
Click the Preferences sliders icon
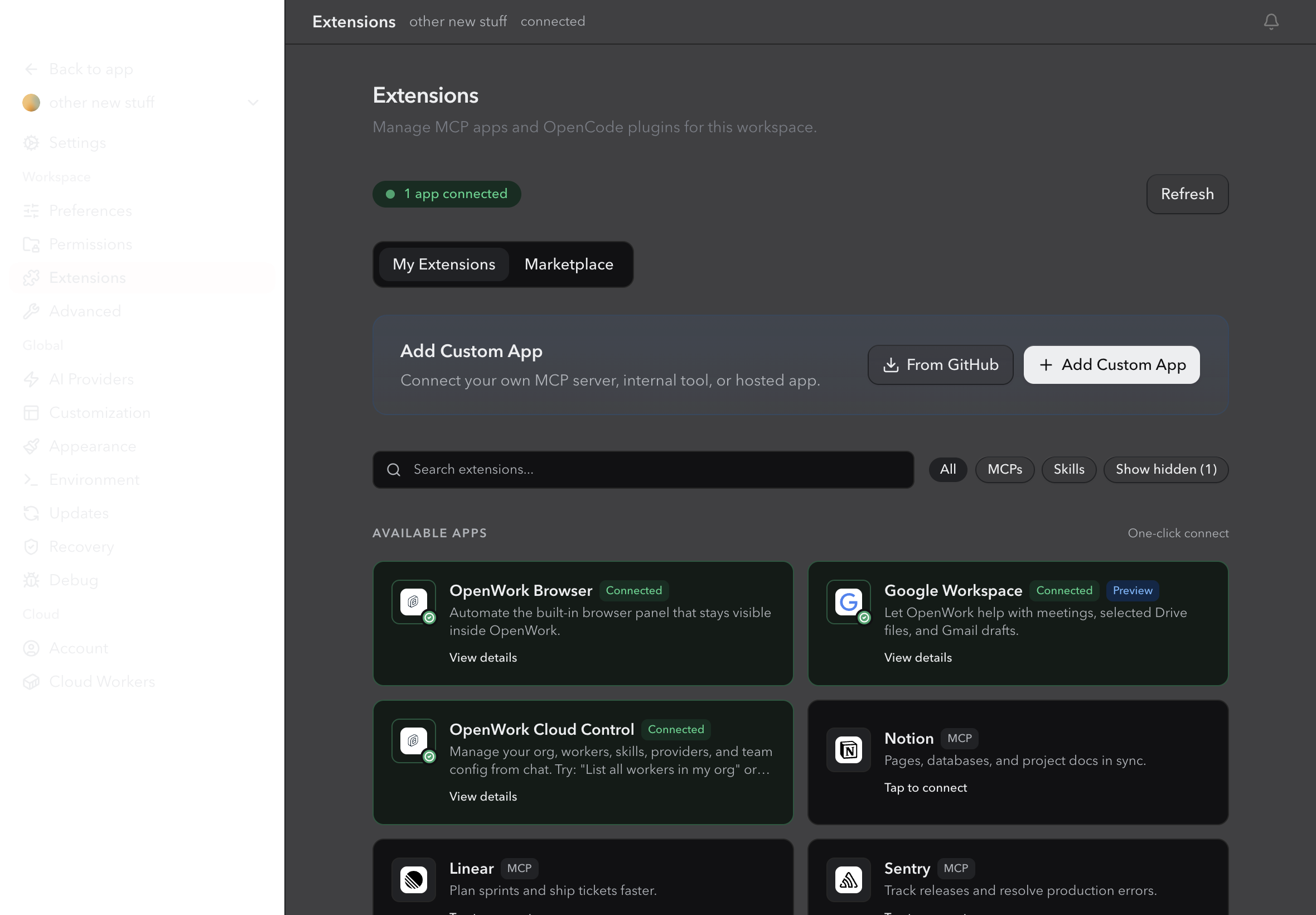pos(31,211)
